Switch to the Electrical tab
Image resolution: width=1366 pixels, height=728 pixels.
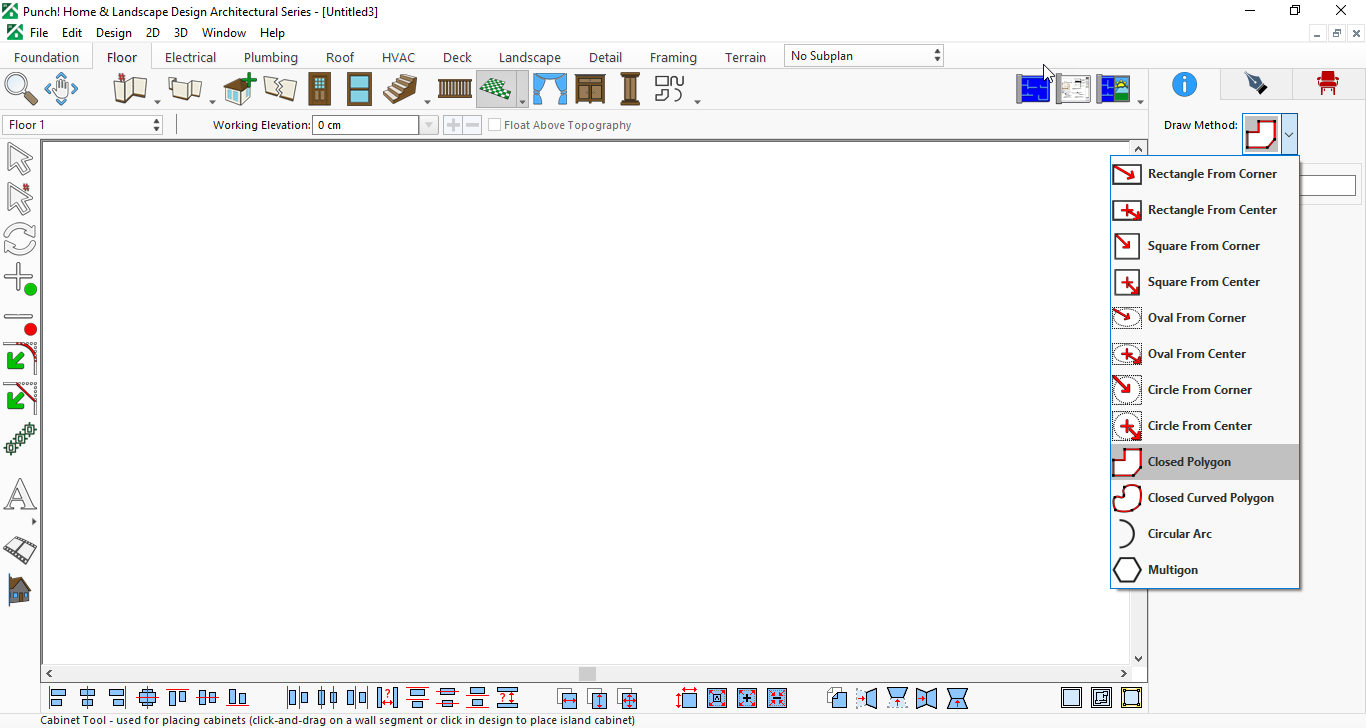click(x=190, y=57)
